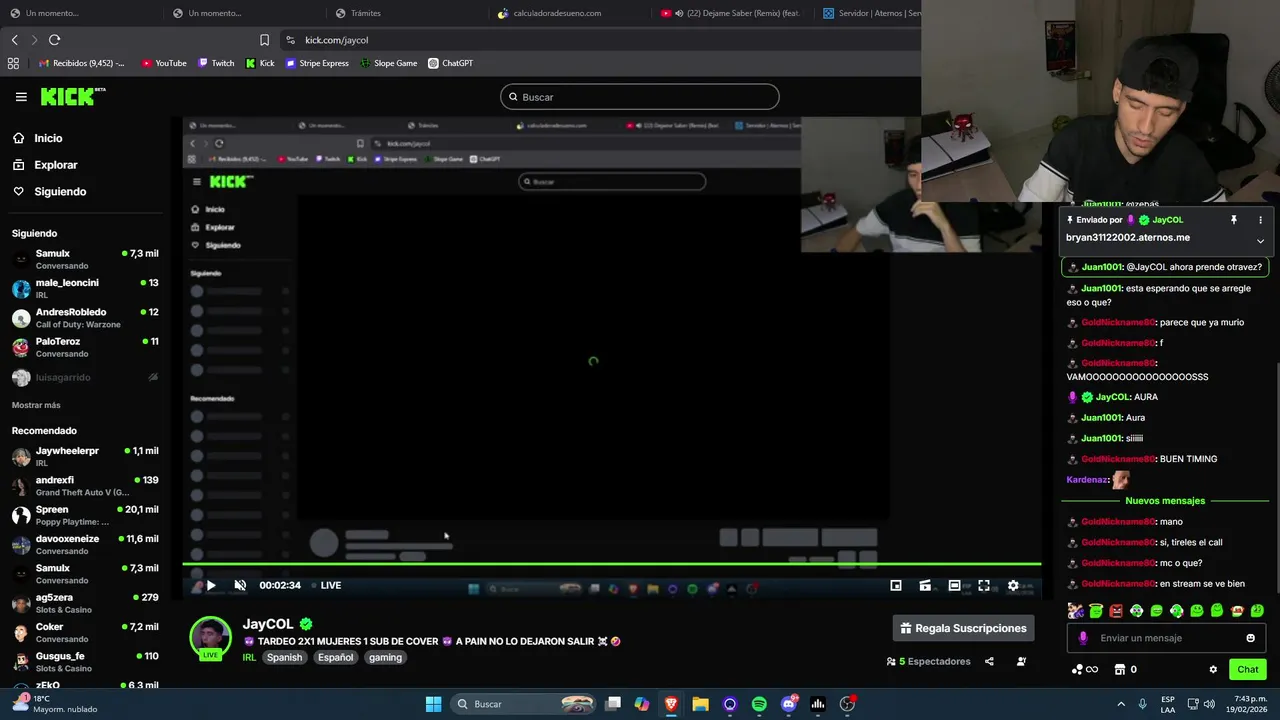Open Spotify from the taskbar
The height and width of the screenshot is (720, 1280).
759,704
